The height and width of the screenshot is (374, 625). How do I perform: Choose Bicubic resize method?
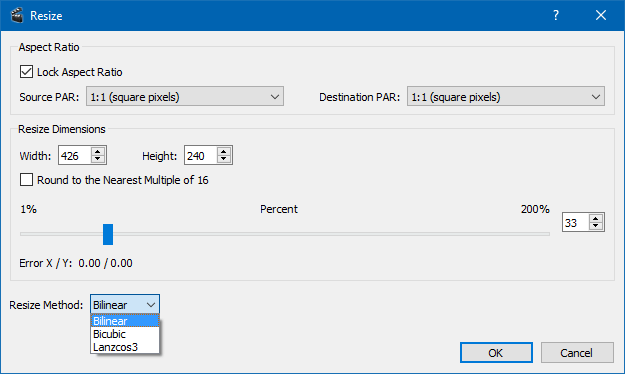[x=125, y=334]
